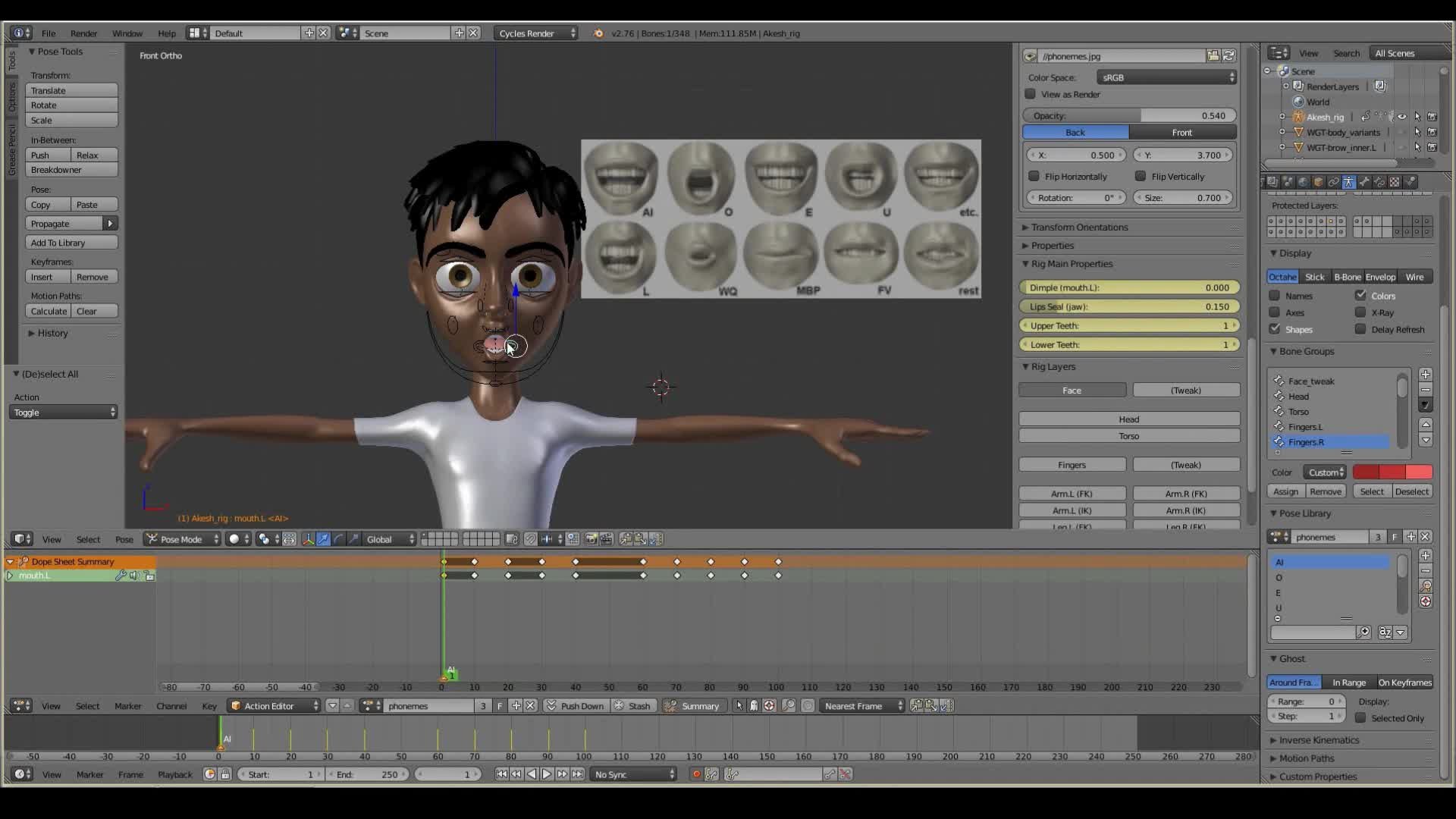Enable the Flip Horizontally checkbox
This screenshot has width=1456, height=819.
point(1034,176)
